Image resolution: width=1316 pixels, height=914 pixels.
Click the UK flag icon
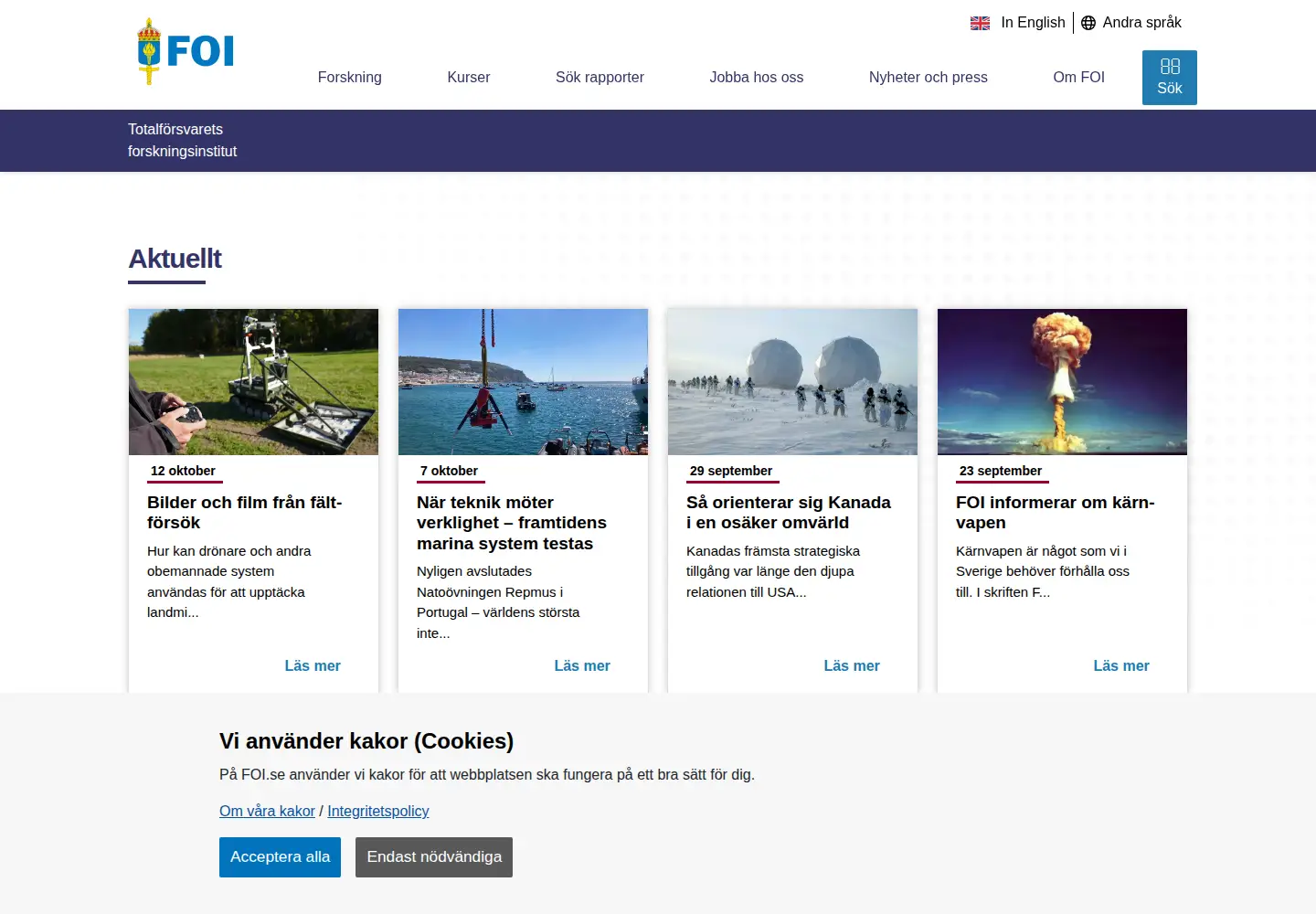coord(980,23)
